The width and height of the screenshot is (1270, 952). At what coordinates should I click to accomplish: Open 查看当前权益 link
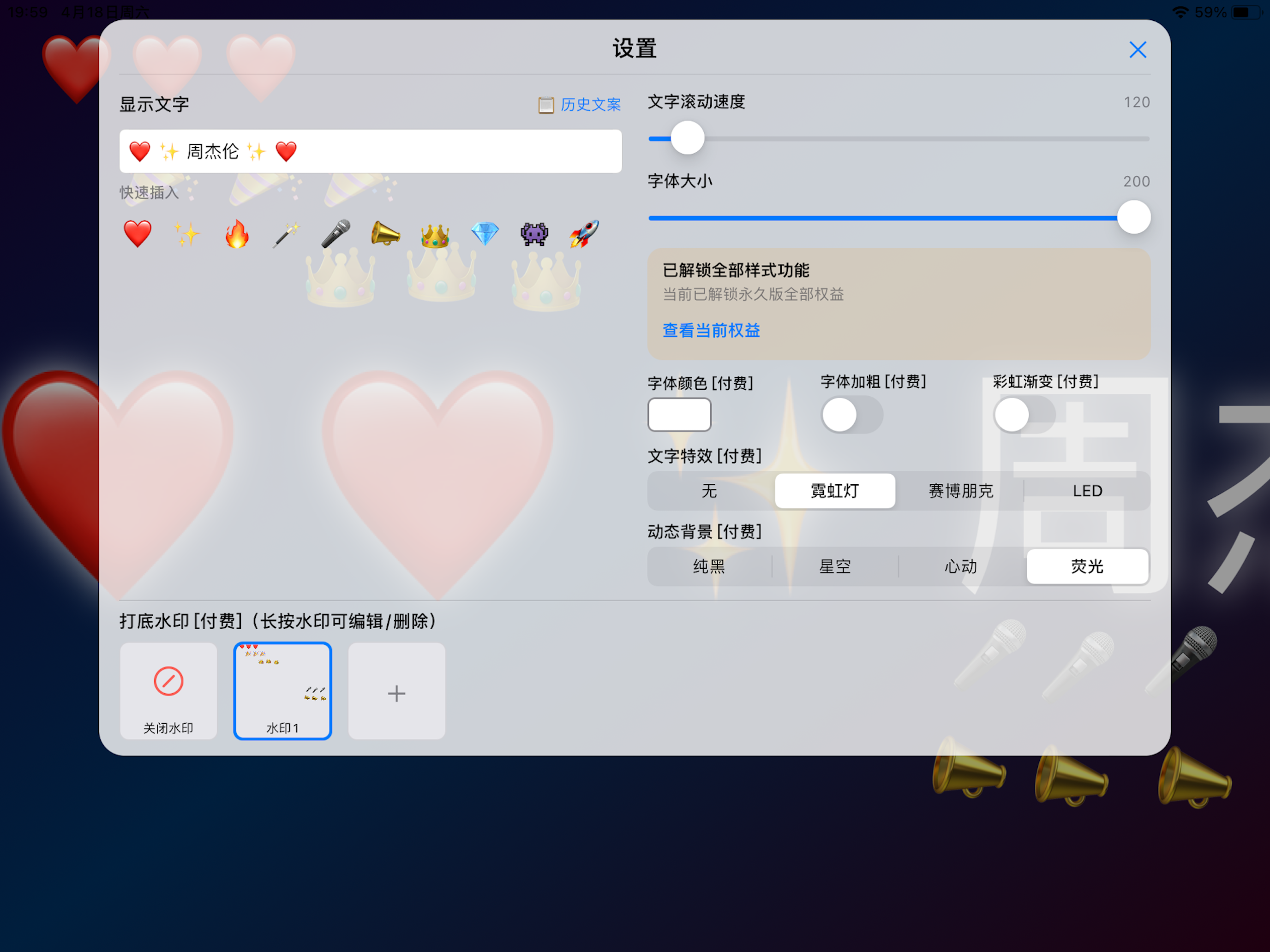711,331
